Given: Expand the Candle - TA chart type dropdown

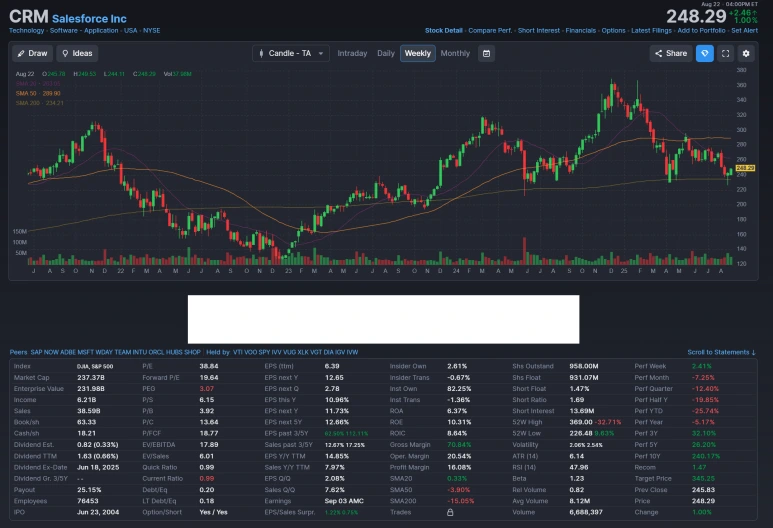Looking at the screenshot, I should 290,53.
